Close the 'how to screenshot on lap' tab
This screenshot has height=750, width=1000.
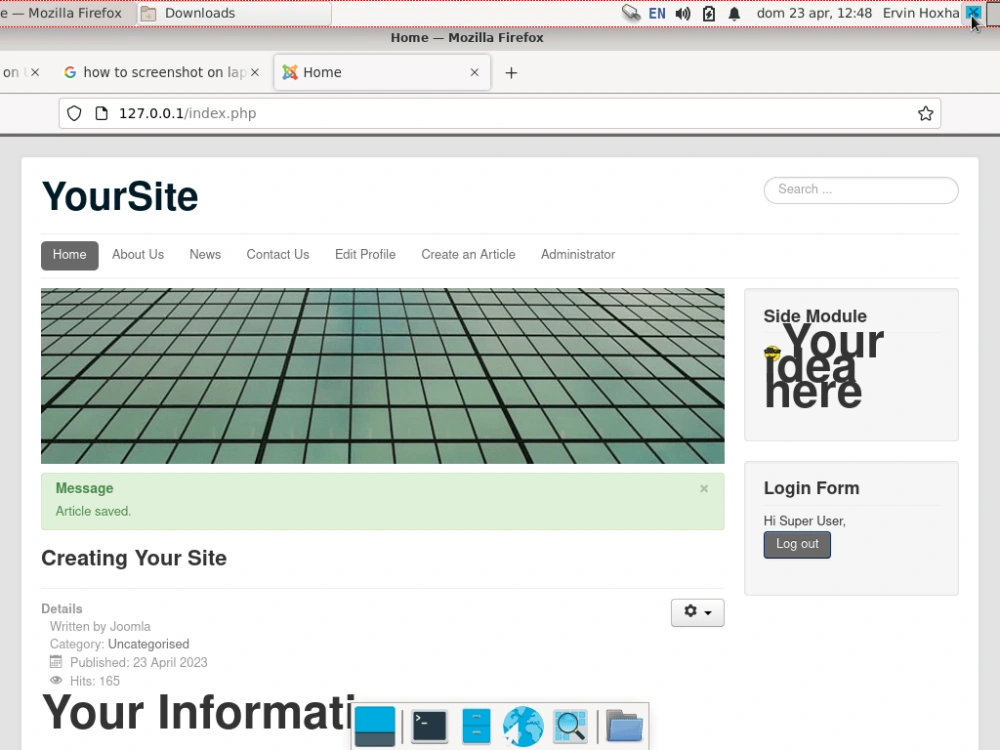[x=255, y=73]
